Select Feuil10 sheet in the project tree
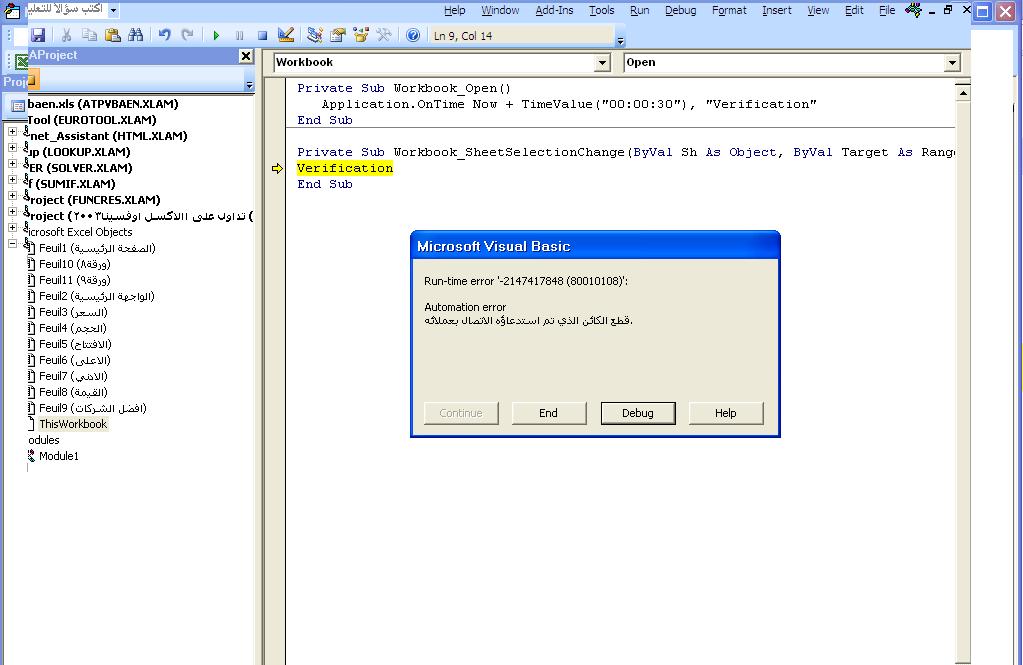The height and width of the screenshot is (665, 1023). point(74,264)
